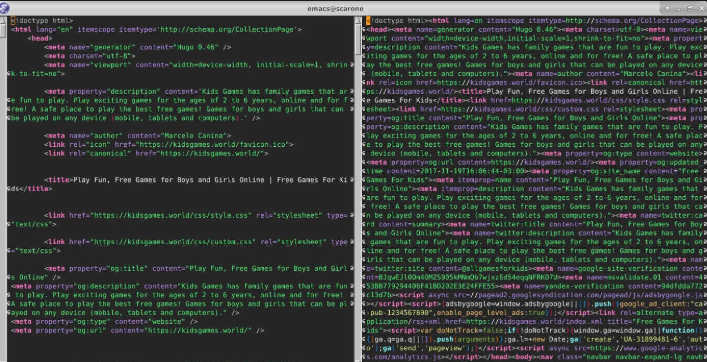The height and width of the screenshot is (362, 707).
Task: Minimize the emacs@scarone window
Action: click(680, 8)
